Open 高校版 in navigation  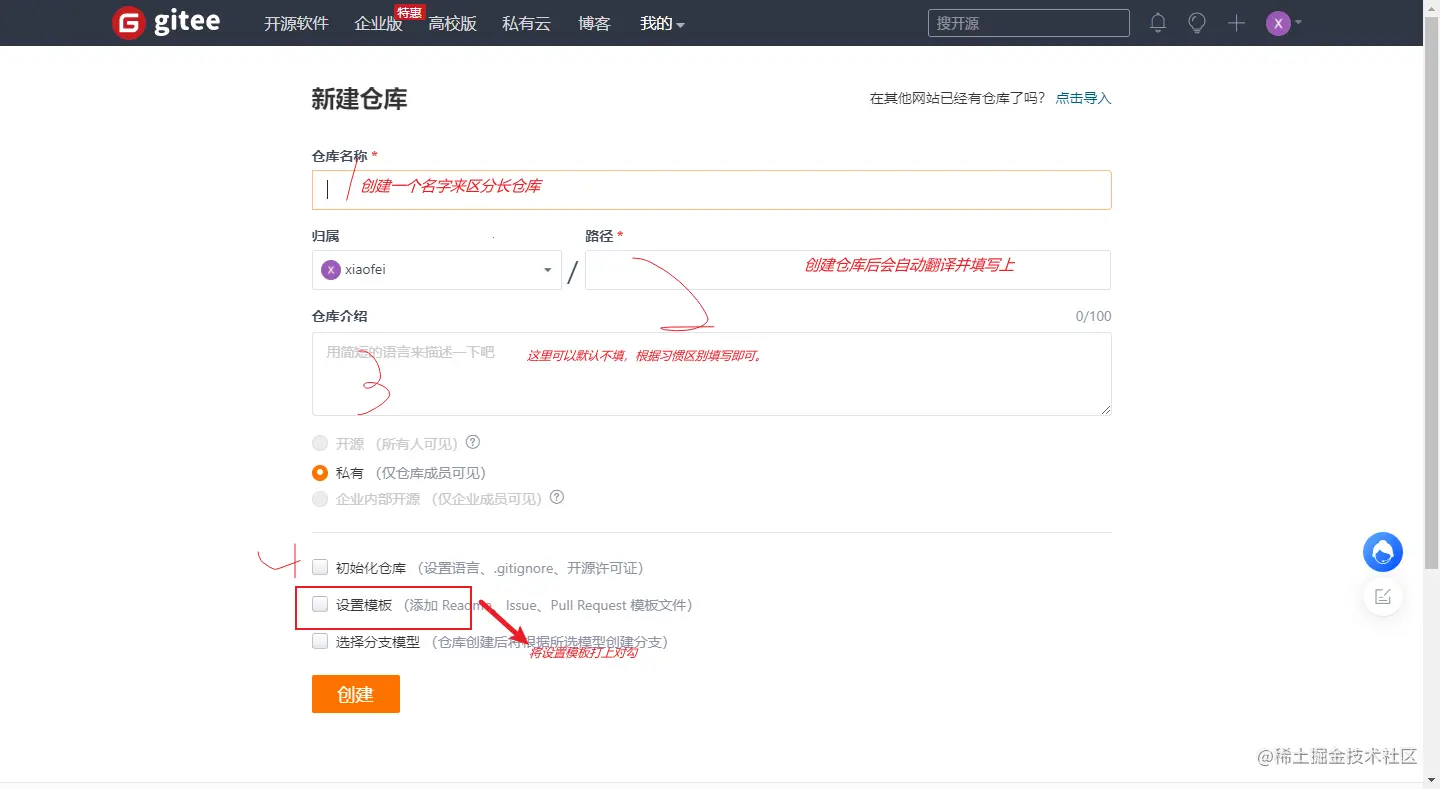pos(453,23)
